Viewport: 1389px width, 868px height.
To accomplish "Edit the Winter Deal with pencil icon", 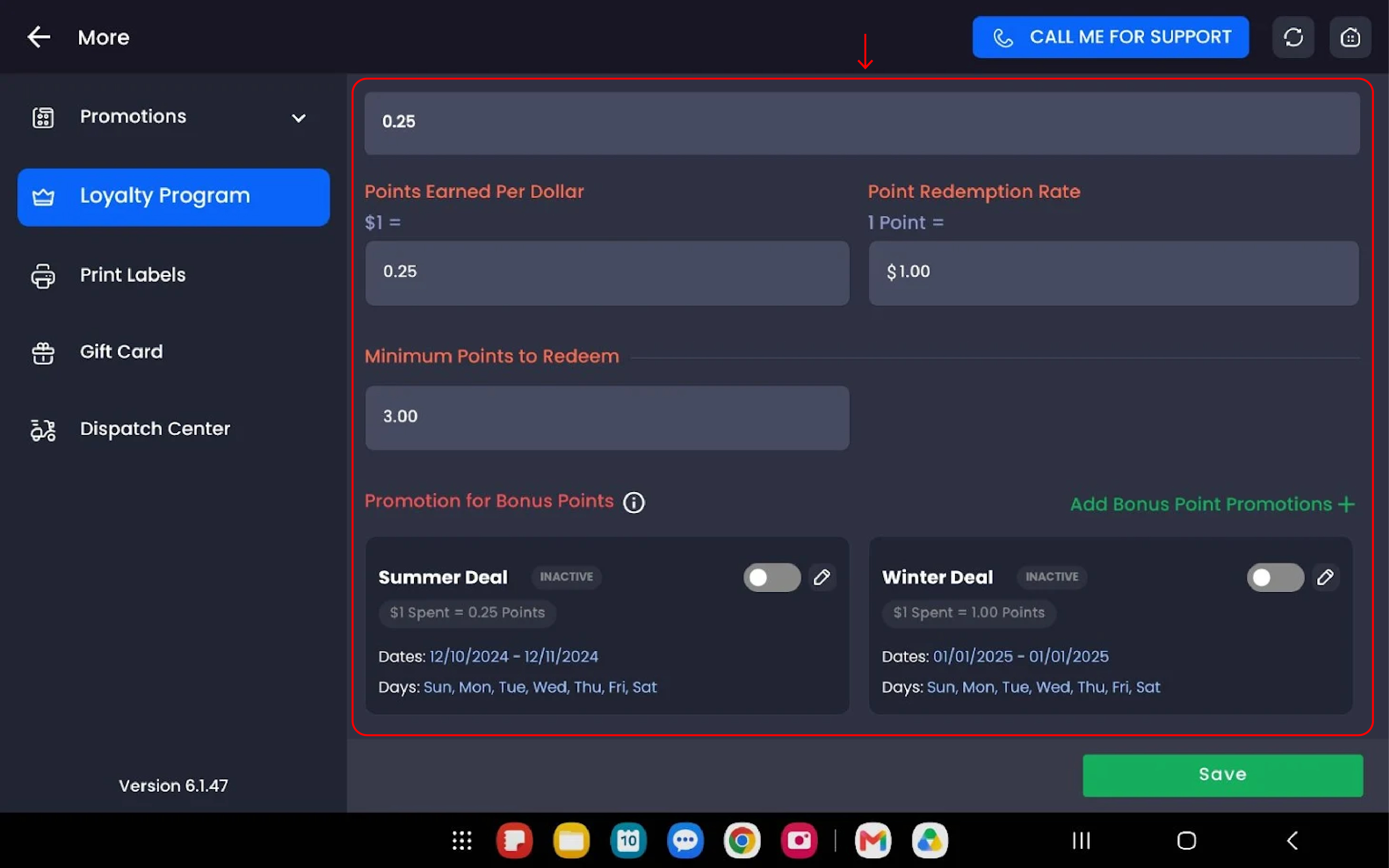I will tap(1325, 577).
